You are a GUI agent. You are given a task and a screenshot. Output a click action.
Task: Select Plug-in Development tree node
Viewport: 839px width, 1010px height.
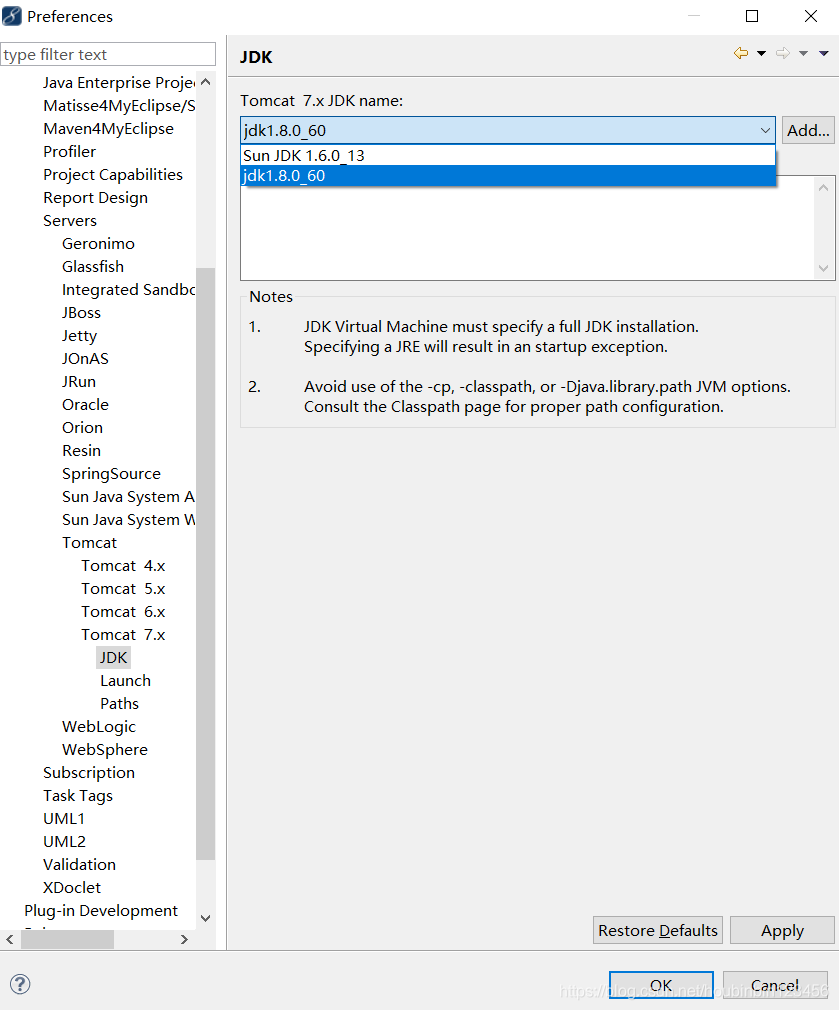tap(100, 911)
